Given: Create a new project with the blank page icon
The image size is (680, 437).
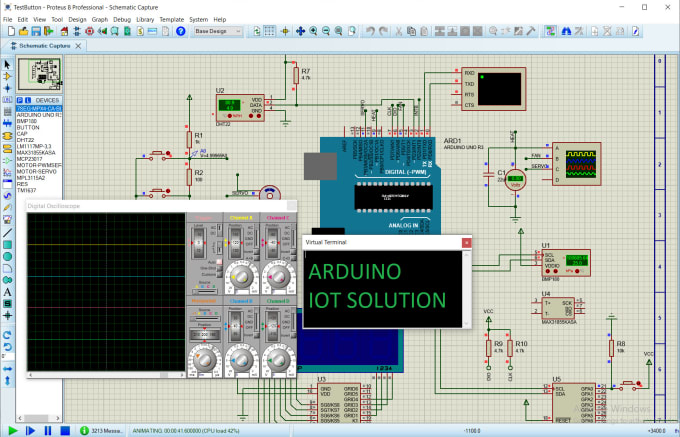Looking at the screenshot, I should click(12, 31).
